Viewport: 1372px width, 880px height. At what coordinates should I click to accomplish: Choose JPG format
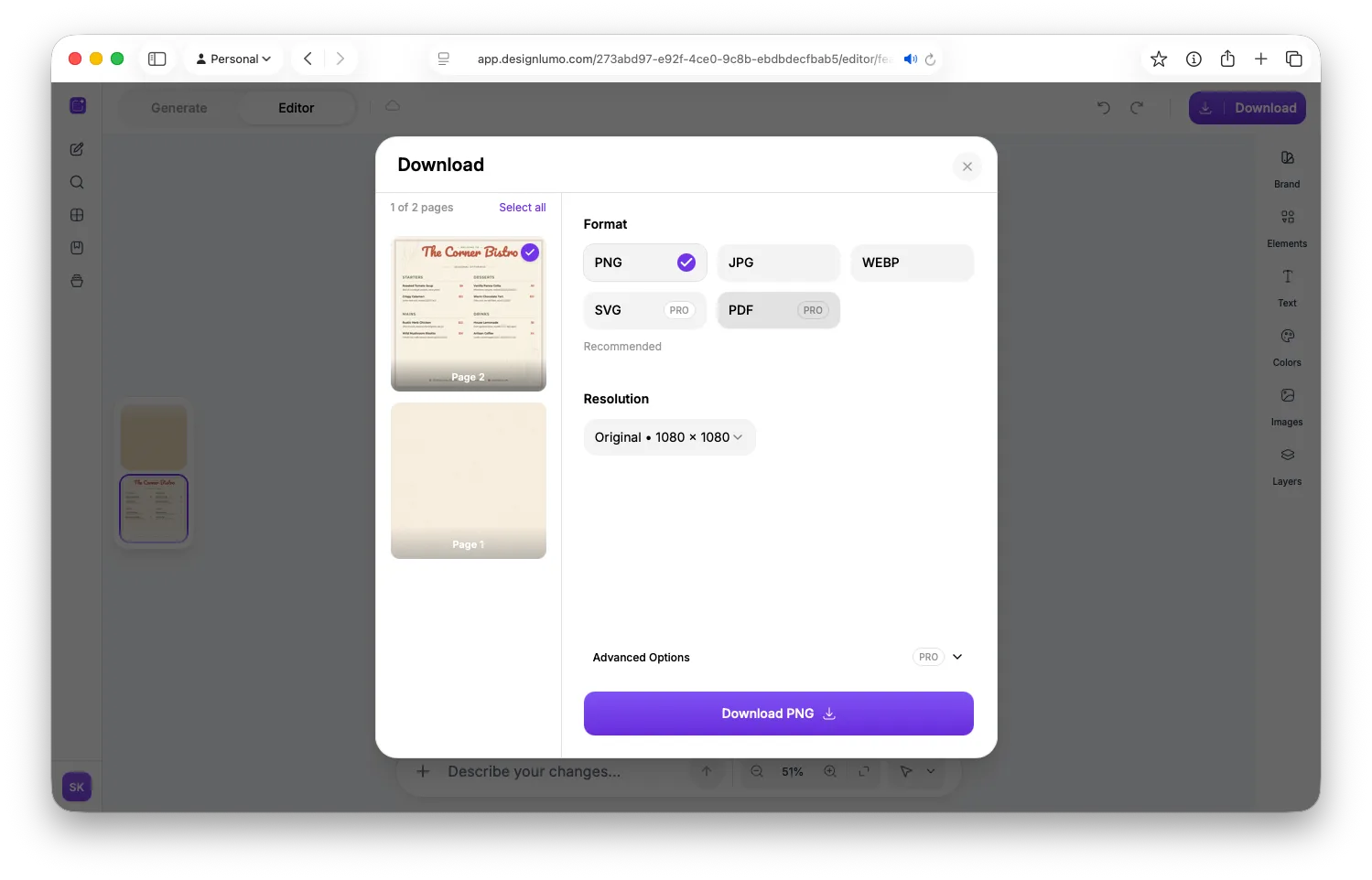pos(778,263)
